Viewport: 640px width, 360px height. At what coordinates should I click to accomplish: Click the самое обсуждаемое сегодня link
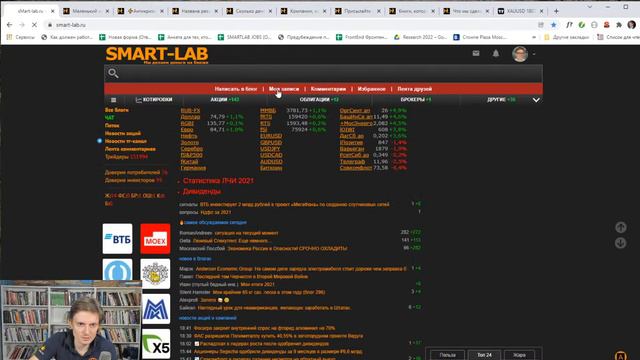[x=215, y=222]
